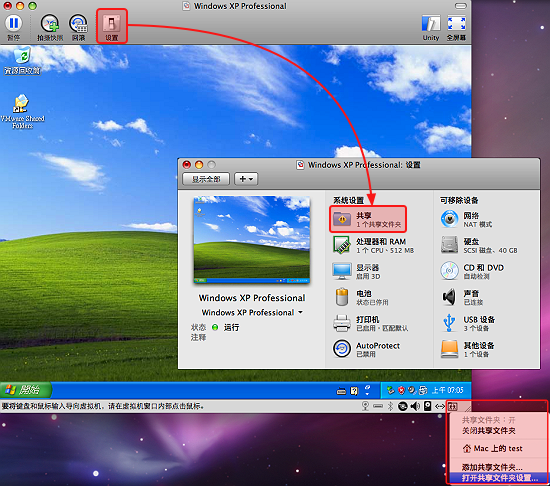The height and width of the screenshot is (486, 550).
Task: Click the NAT 模式 text
Action: pos(478,224)
